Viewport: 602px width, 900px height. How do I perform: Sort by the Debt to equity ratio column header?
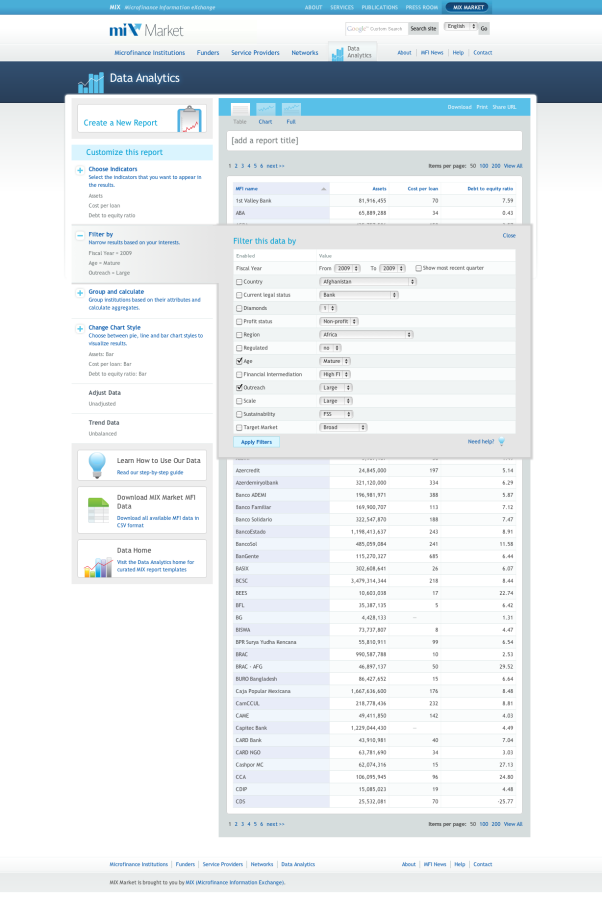[490, 189]
